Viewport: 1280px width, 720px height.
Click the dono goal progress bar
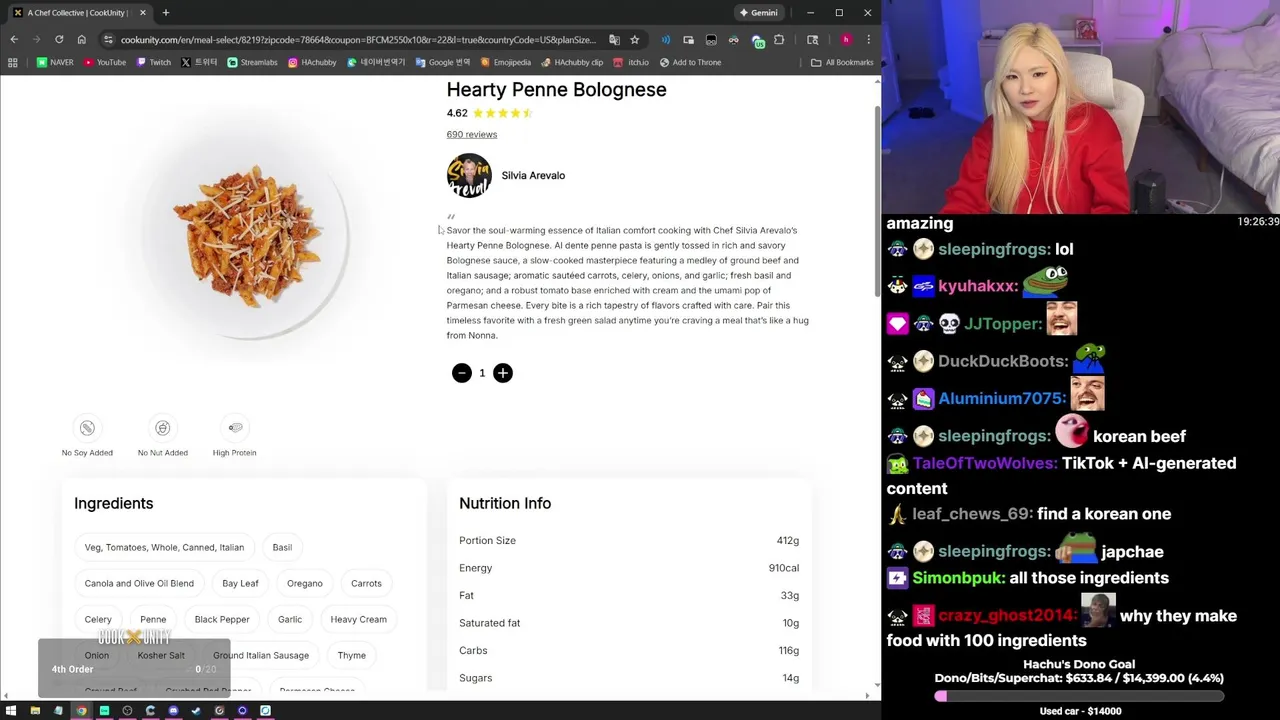click(x=1080, y=696)
